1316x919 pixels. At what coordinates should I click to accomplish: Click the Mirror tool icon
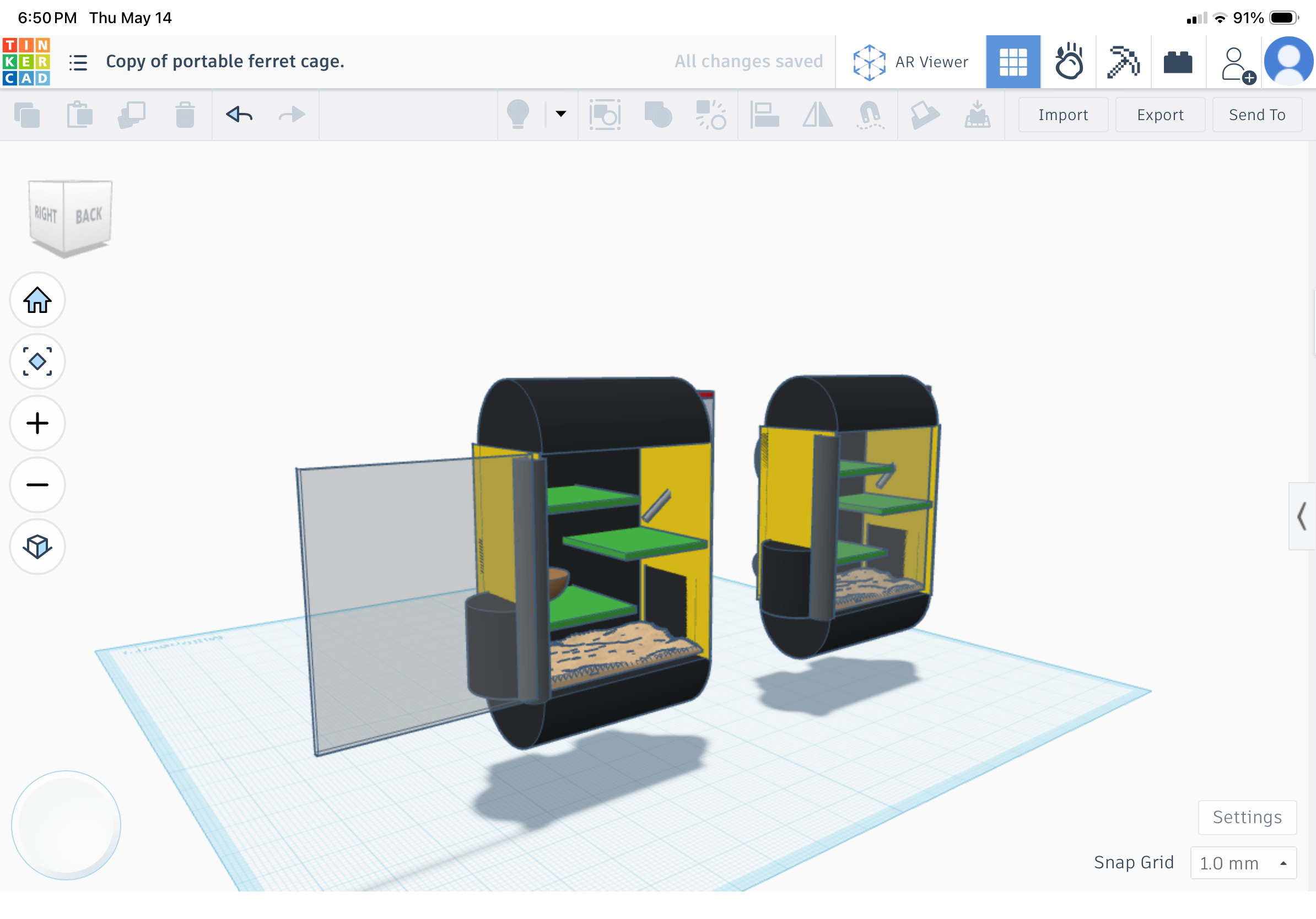click(x=817, y=115)
